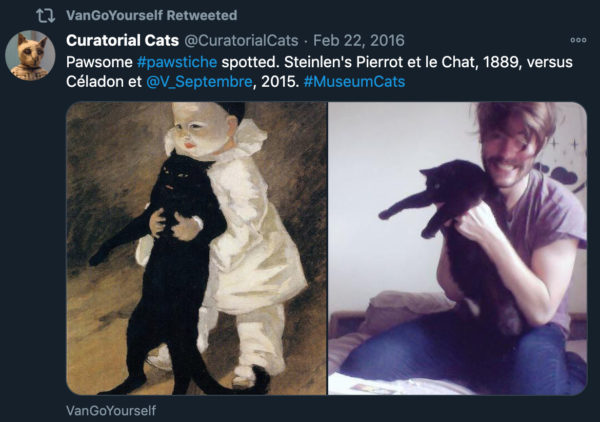Image resolution: width=600 pixels, height=422 pixels.
Task: Open the Feb 22, 2016 timestamp
Action: [x=359, y=40]
